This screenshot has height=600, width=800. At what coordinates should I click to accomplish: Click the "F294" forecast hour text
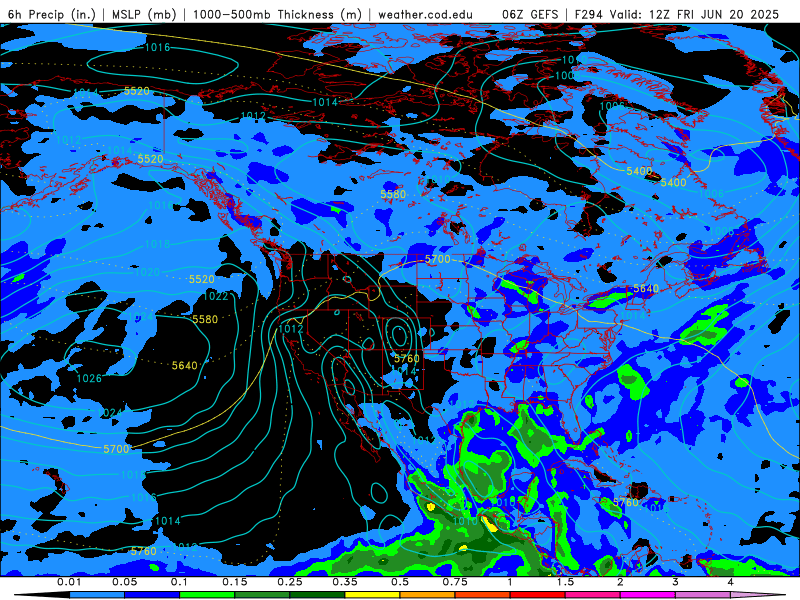pos(589,14)
